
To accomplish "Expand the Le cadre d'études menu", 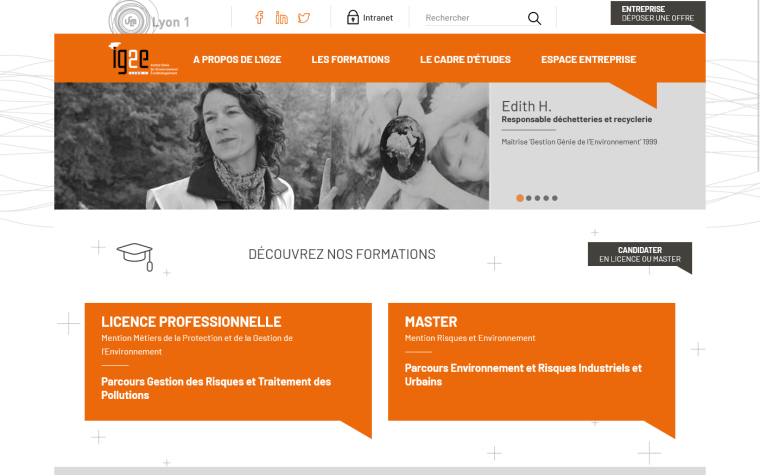I will click(x=465, y=60).
